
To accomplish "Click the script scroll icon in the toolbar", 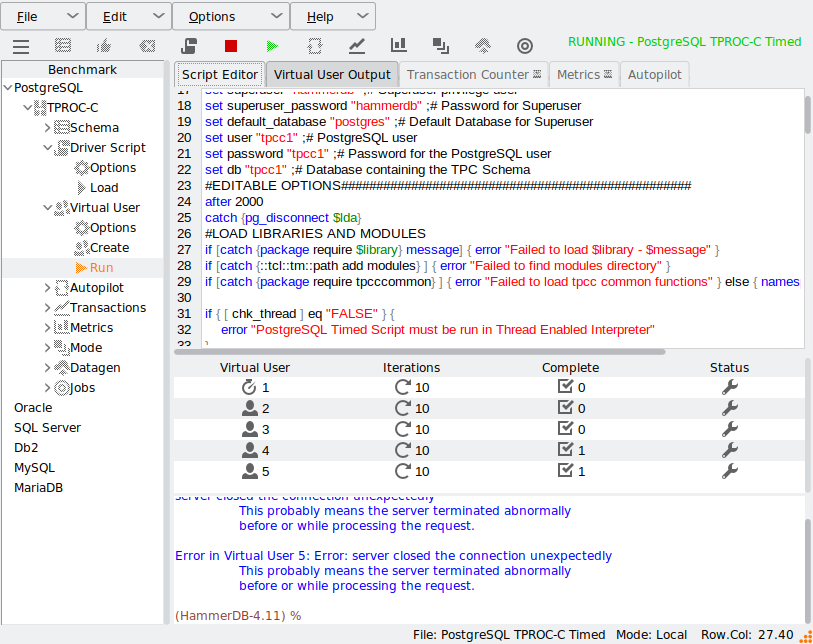I will coord(189,46).
